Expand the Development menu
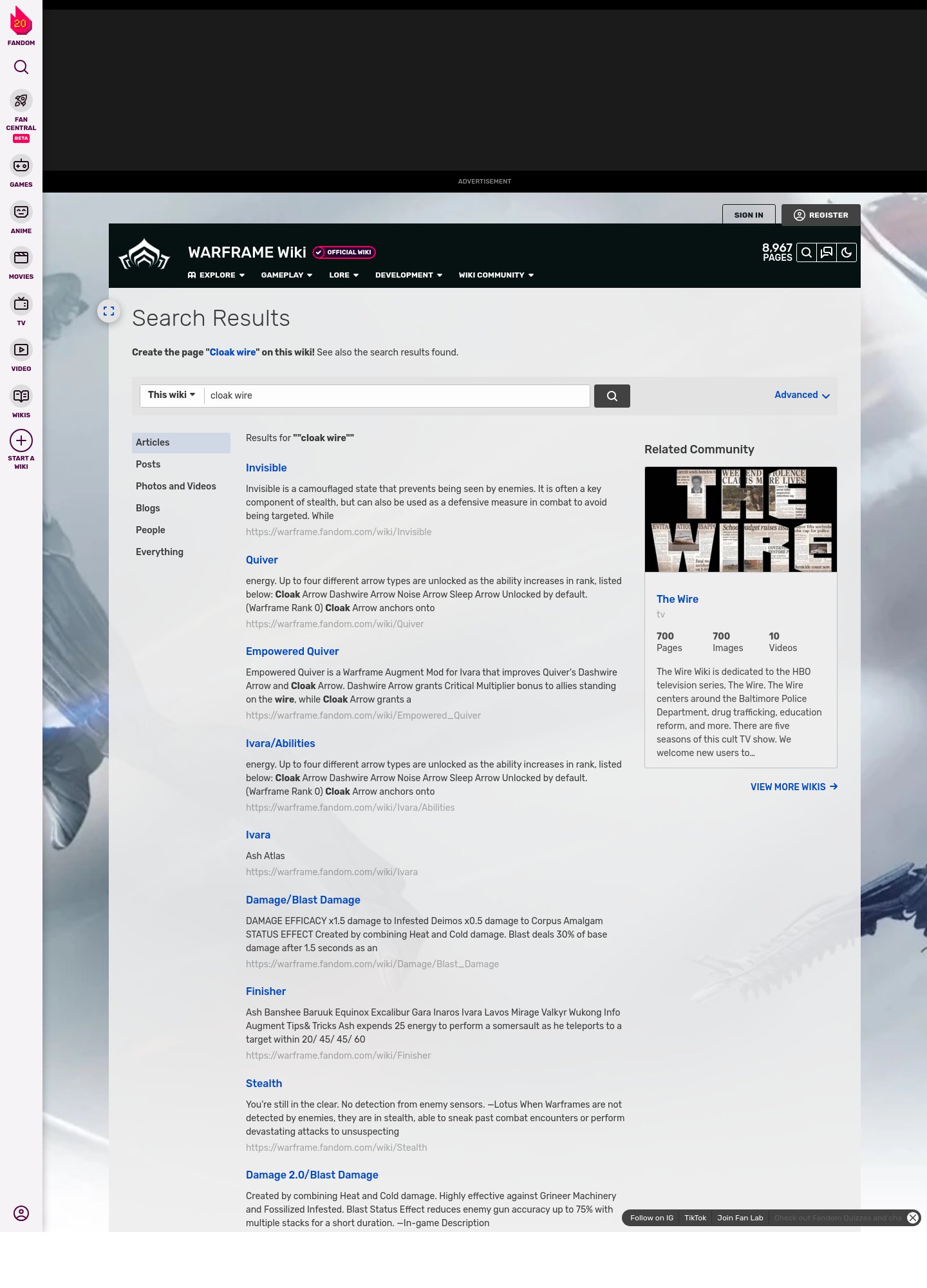The width and height of the screenshot is (927, 1288). tap(409, 275)
